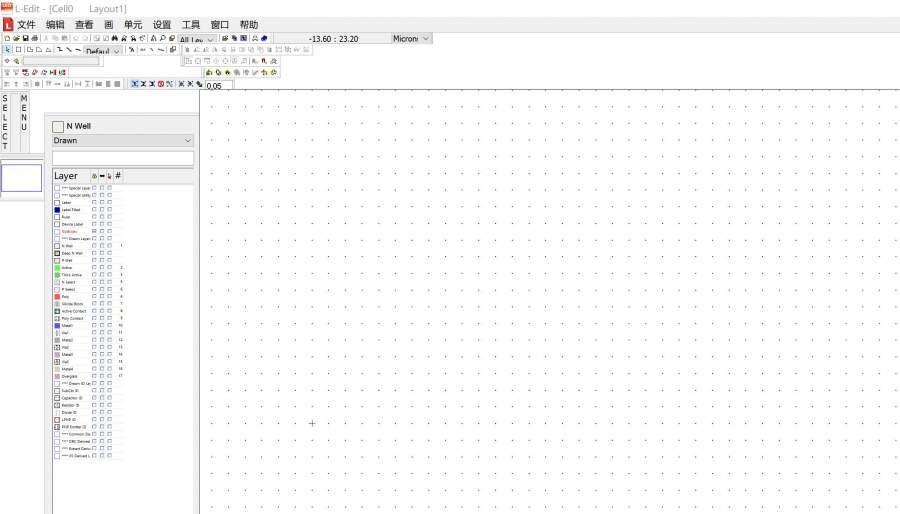Click the Layer column header
This screenshot has width=900, height=514.
tap(71, 176)
